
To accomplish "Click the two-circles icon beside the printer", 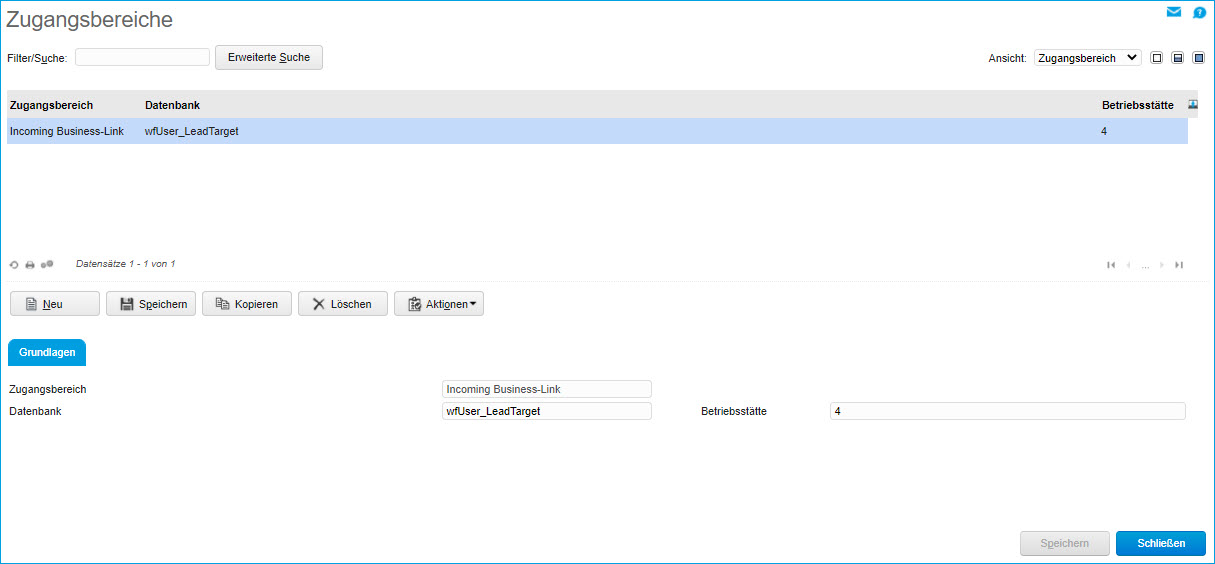I will [x=47, y=264].
